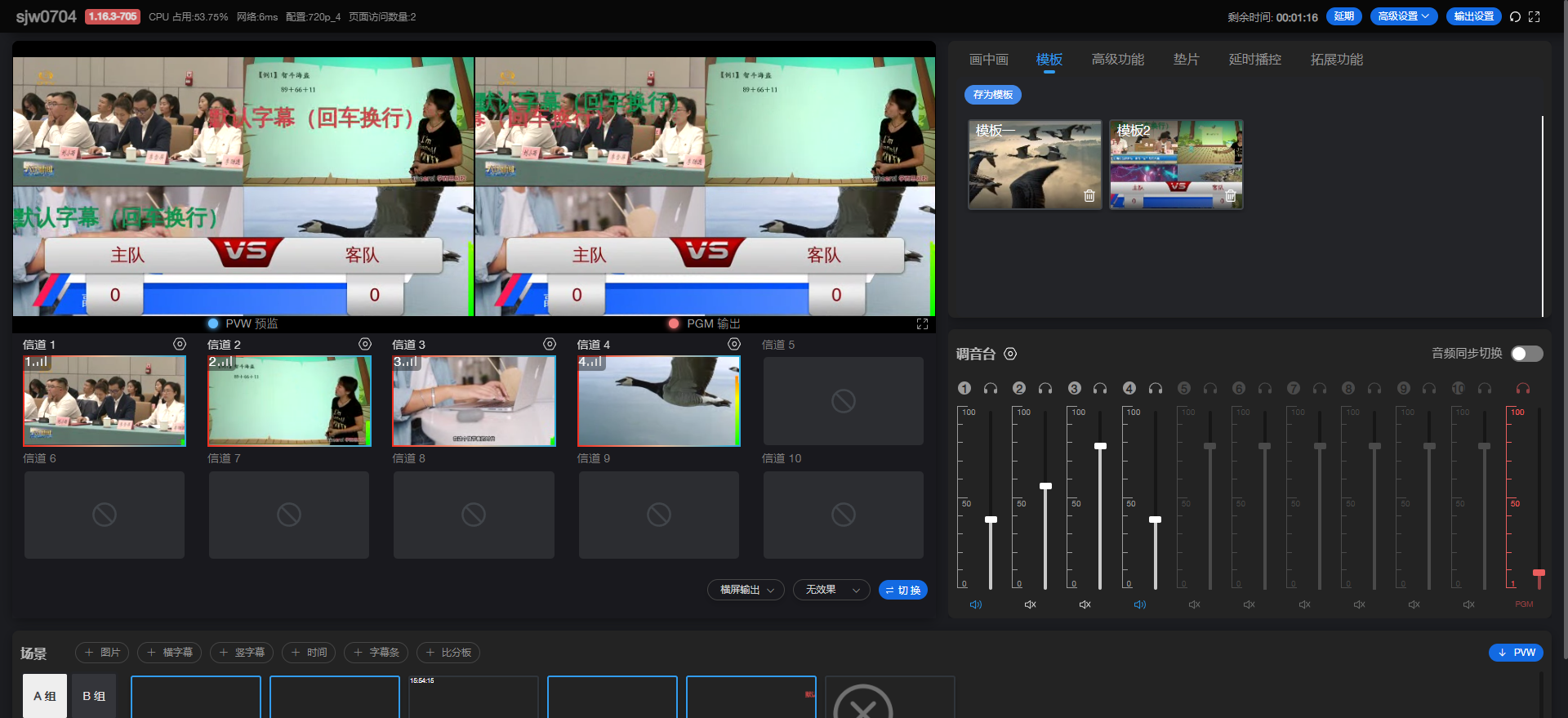Viewport: 1568px width, 718px height.
Task: Open the 延时播控 tab
Action: [x=1254, y=60]
